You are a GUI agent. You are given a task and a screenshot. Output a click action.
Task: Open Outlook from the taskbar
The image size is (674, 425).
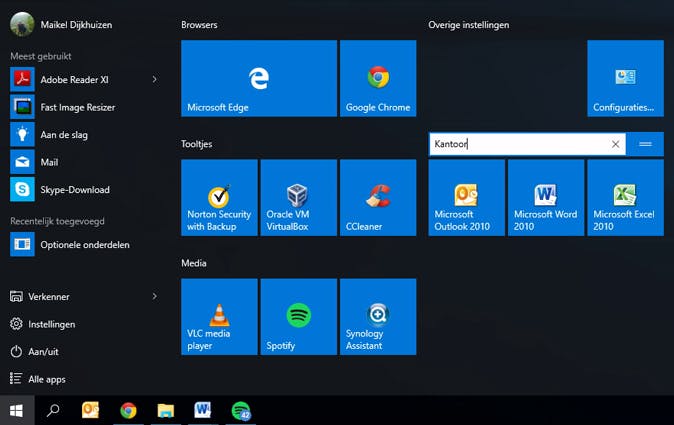click(x=90, y=411)
